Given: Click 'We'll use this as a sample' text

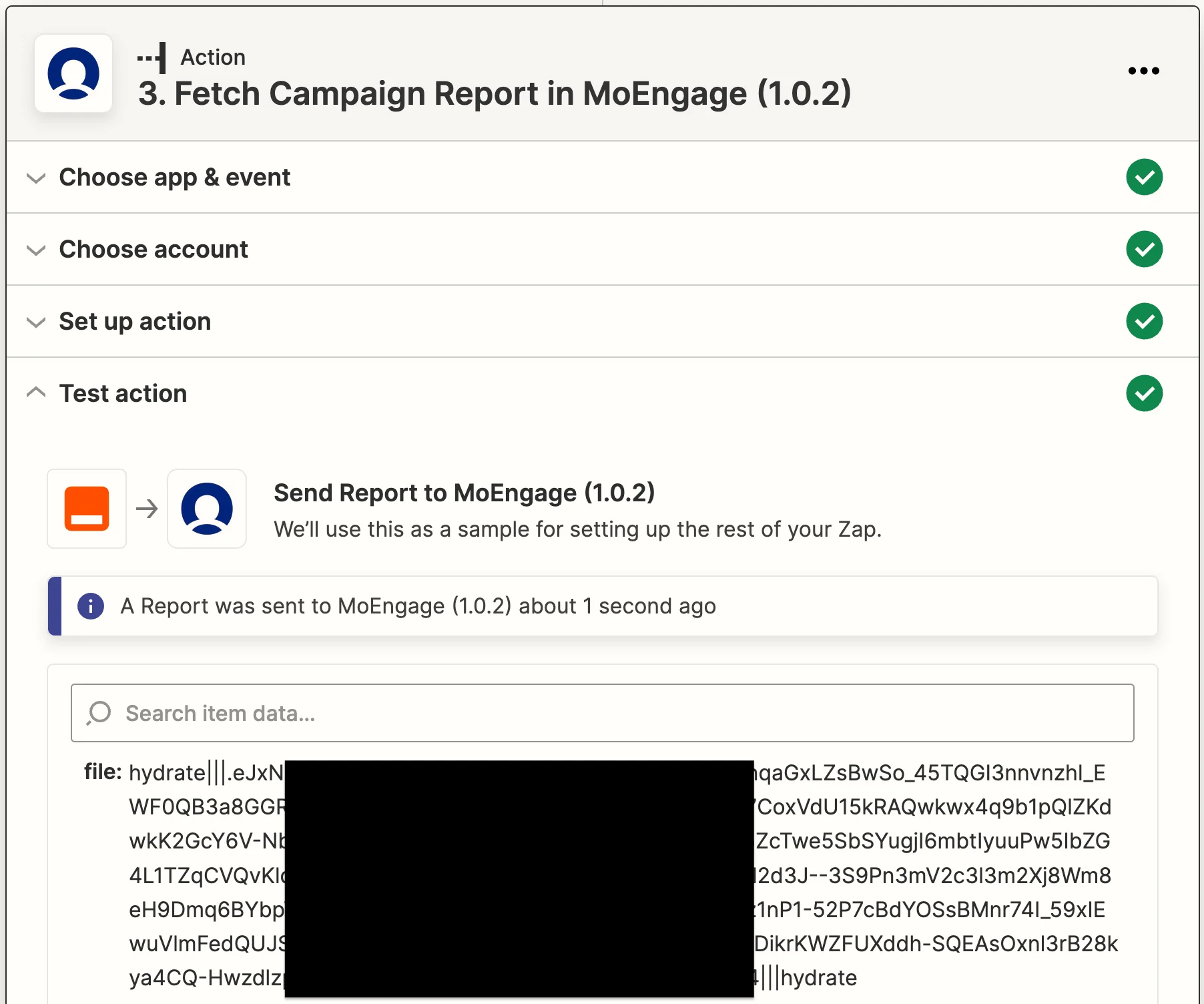Looking at the screenshot, I should 578,529.
